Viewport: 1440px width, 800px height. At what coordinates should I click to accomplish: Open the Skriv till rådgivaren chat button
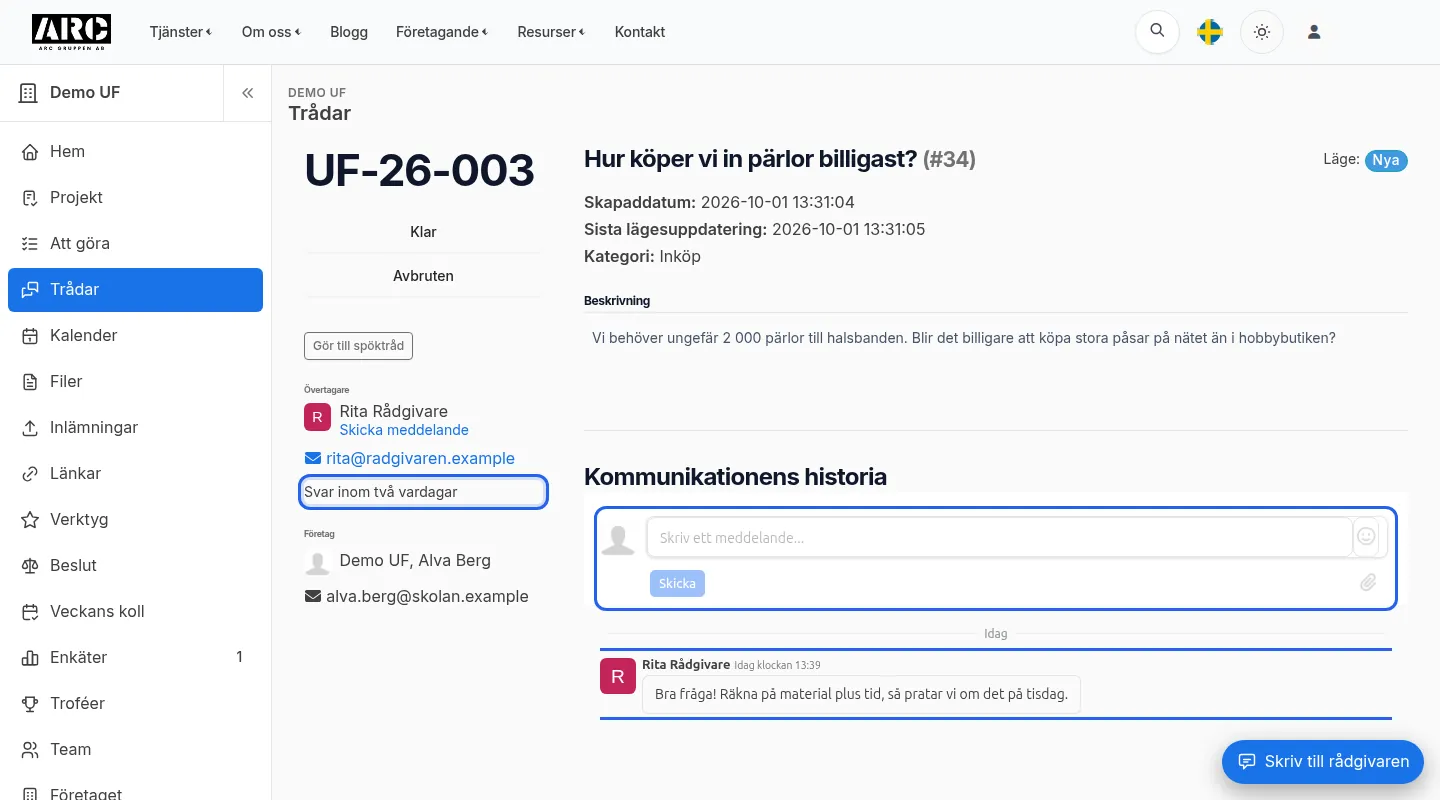pos(1323,761)
